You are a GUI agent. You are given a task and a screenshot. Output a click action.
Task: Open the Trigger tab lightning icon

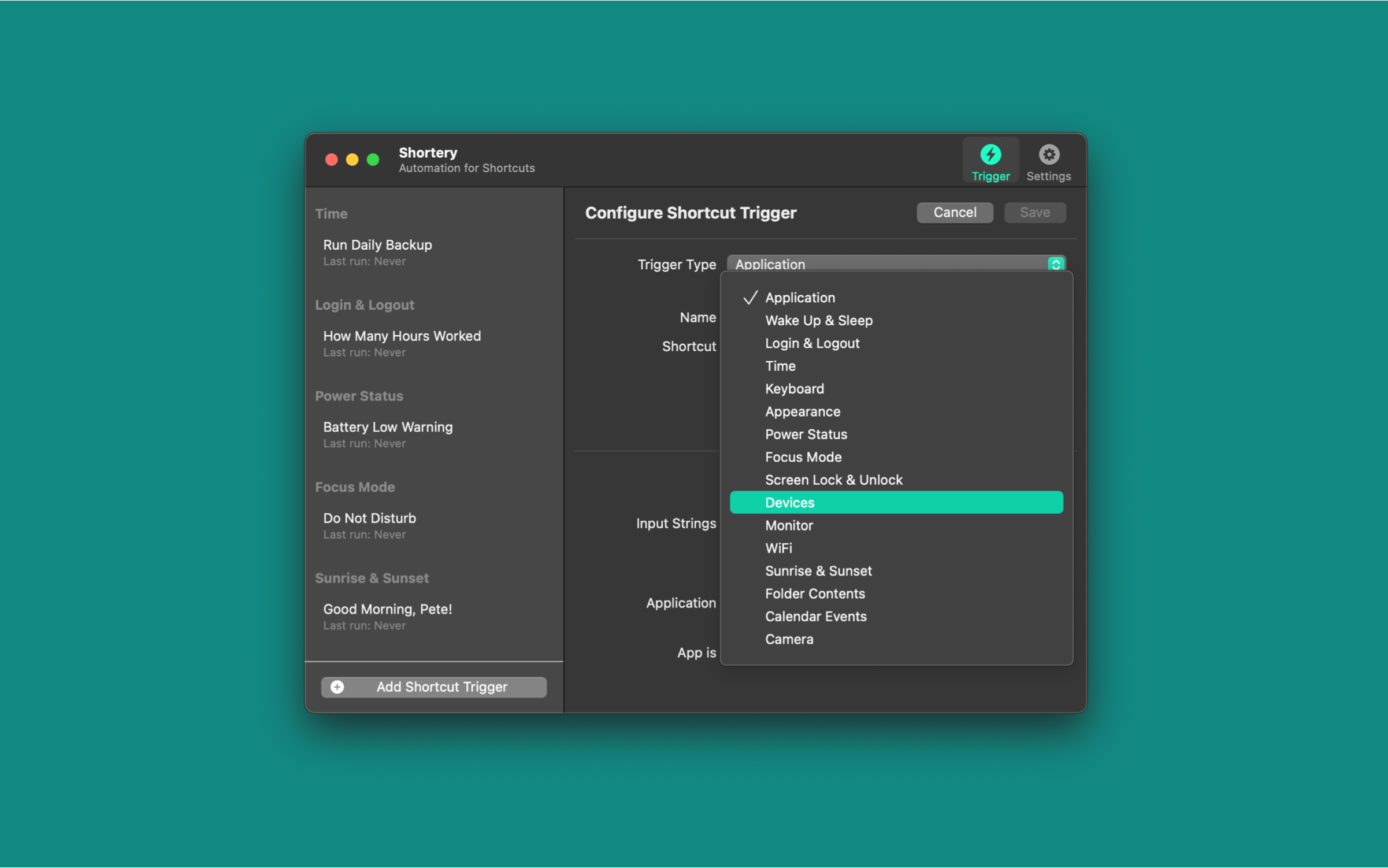click(x=990, y=154)
